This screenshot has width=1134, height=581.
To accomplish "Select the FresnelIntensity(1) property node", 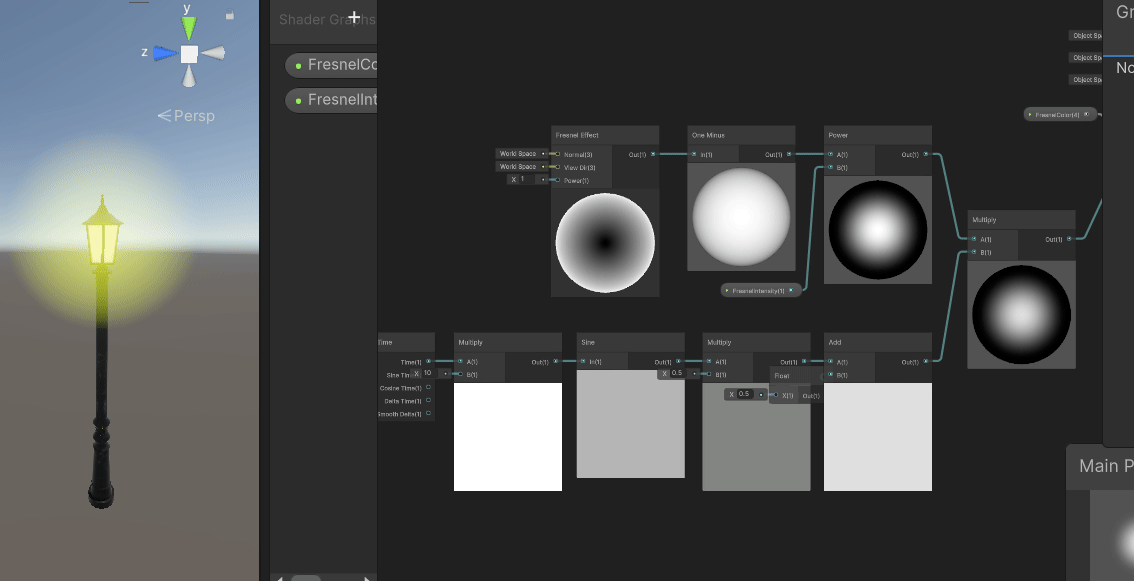I will coord(761,290).
